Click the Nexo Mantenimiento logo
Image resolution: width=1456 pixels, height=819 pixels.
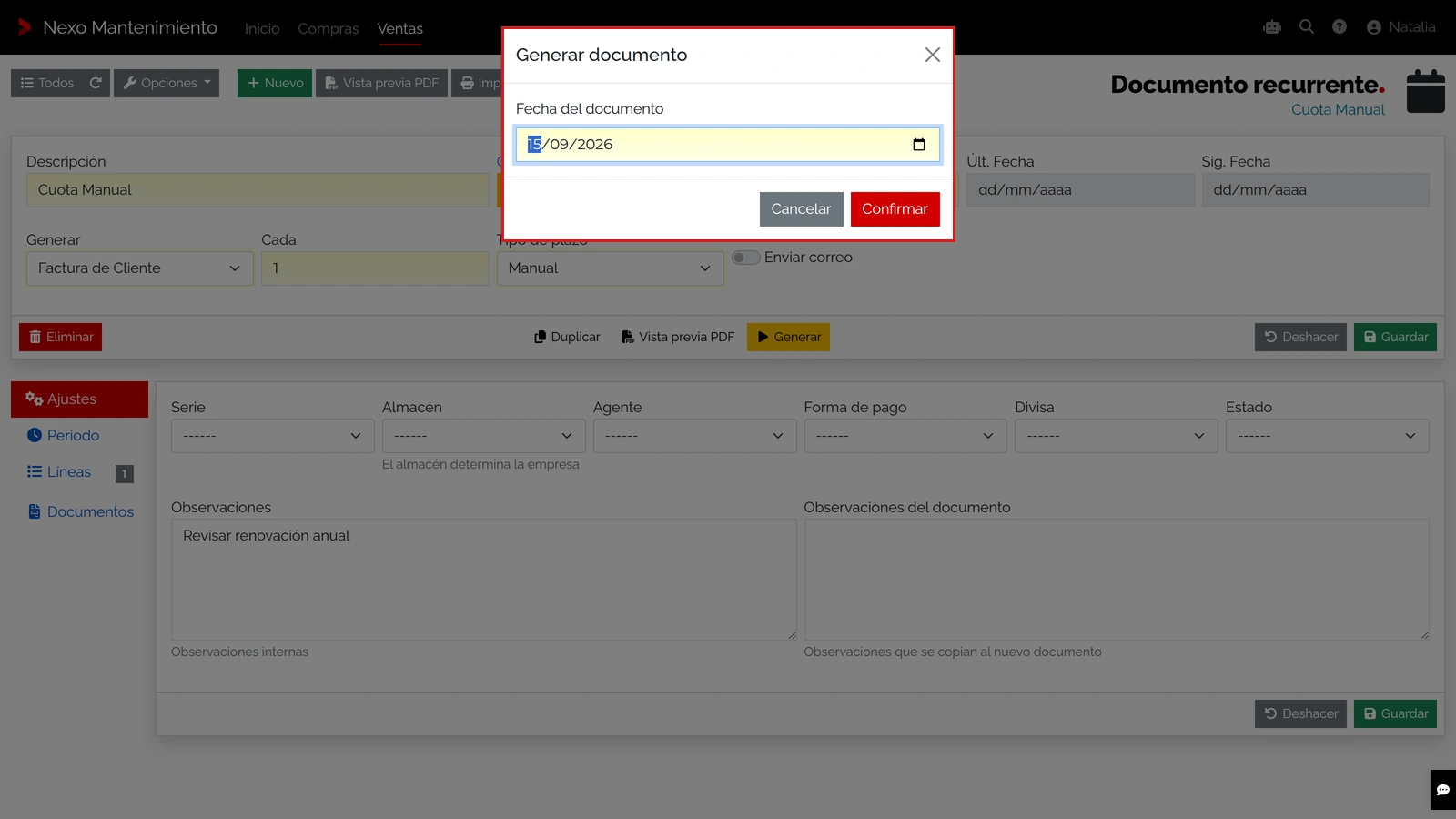click(x=117, y=27)
